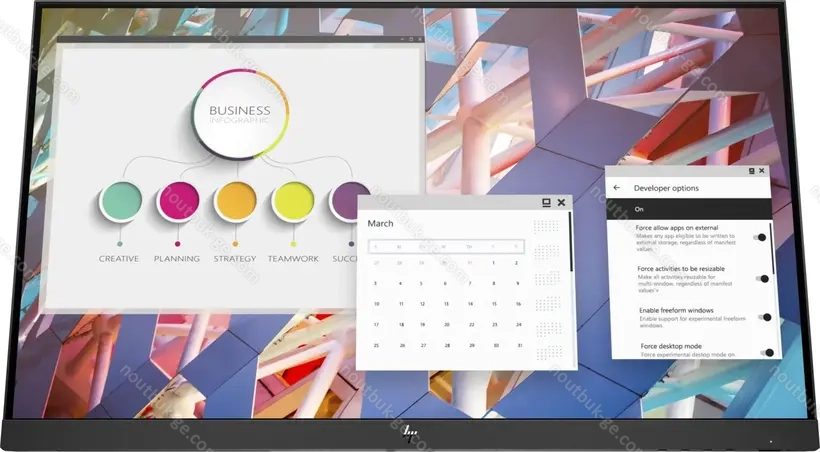Click the pink Planning circle icon
Viewport: 820px width, 452px height.
(x=177, y=201)
